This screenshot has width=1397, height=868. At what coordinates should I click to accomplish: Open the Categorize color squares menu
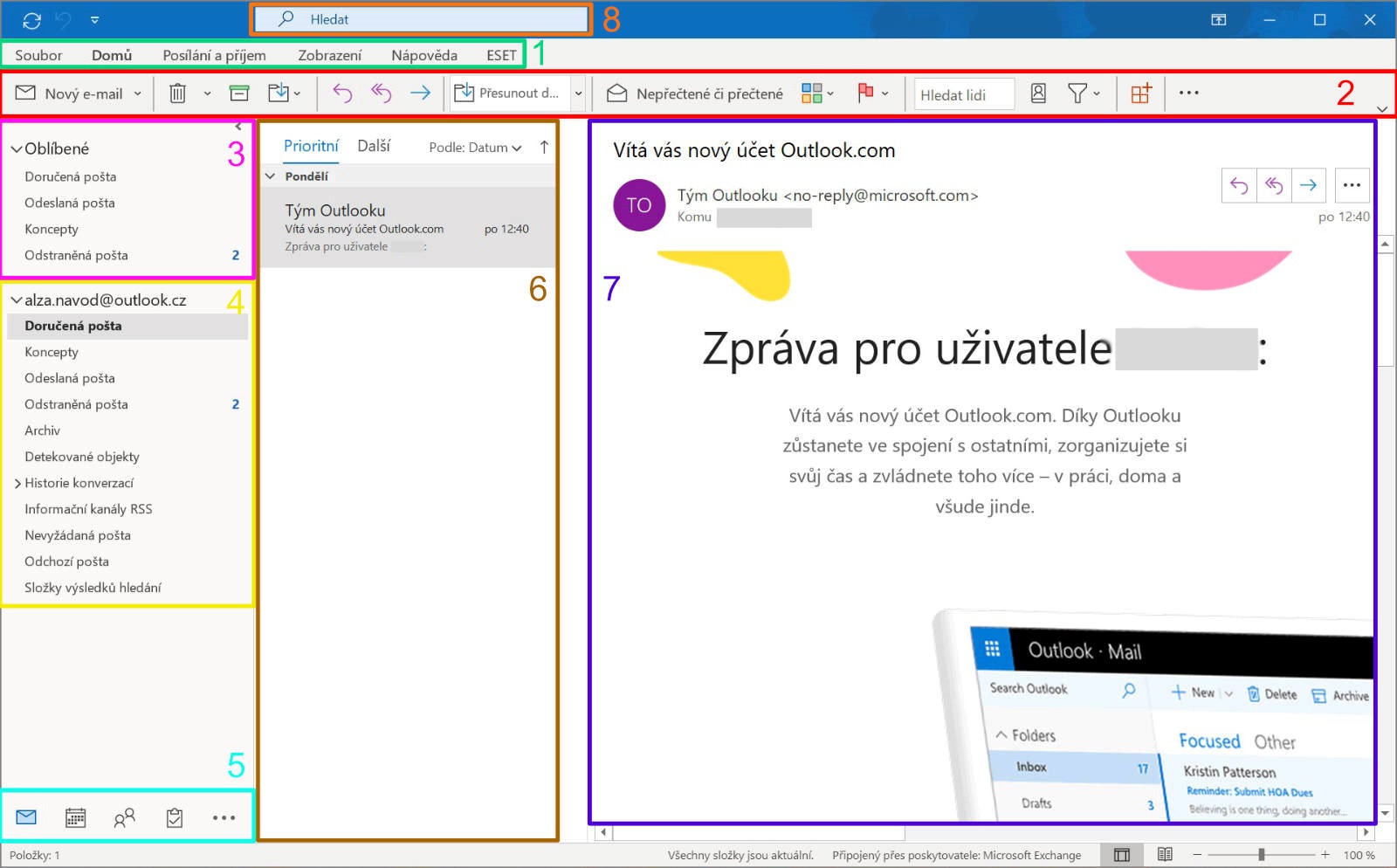[x=817, y=93]
